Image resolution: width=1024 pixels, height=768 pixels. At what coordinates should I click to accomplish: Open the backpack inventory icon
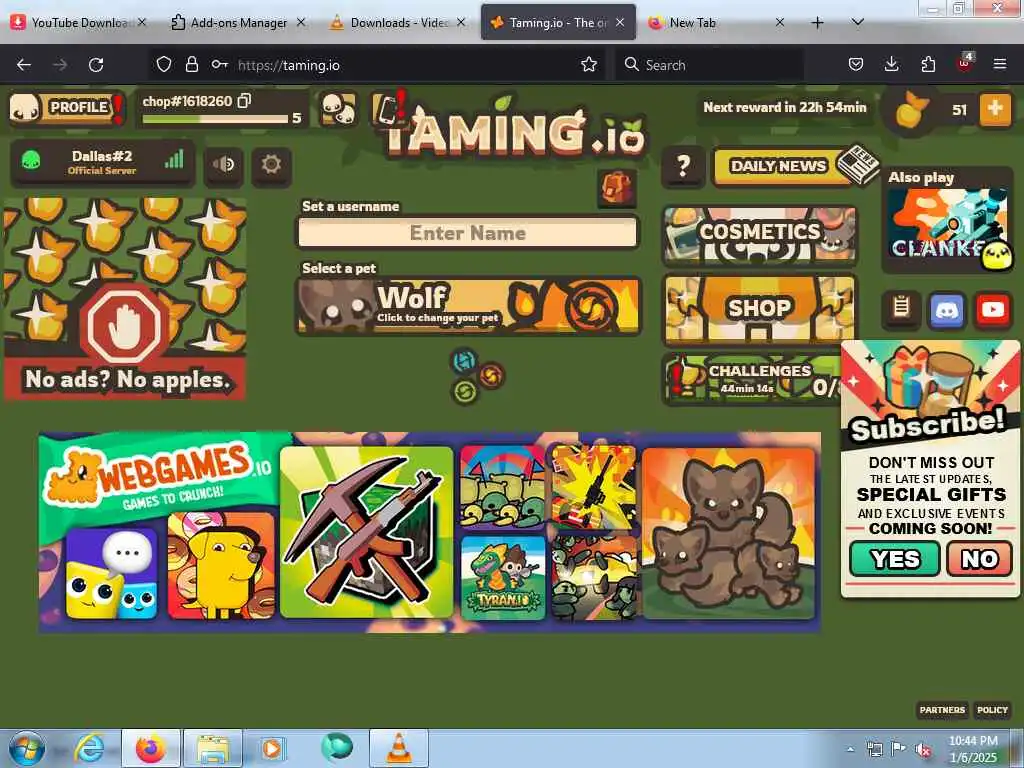(616, 187)
